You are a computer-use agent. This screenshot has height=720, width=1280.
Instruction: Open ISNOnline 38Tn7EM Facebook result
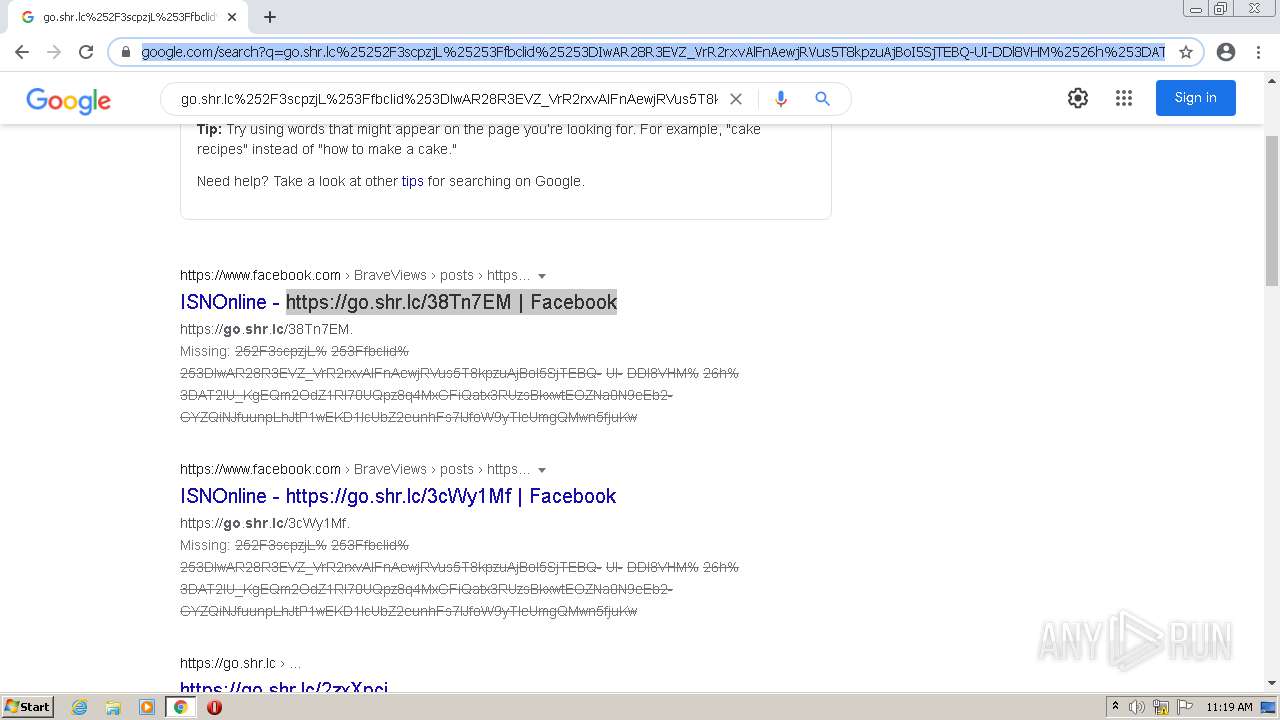click(x=399, y=302)
